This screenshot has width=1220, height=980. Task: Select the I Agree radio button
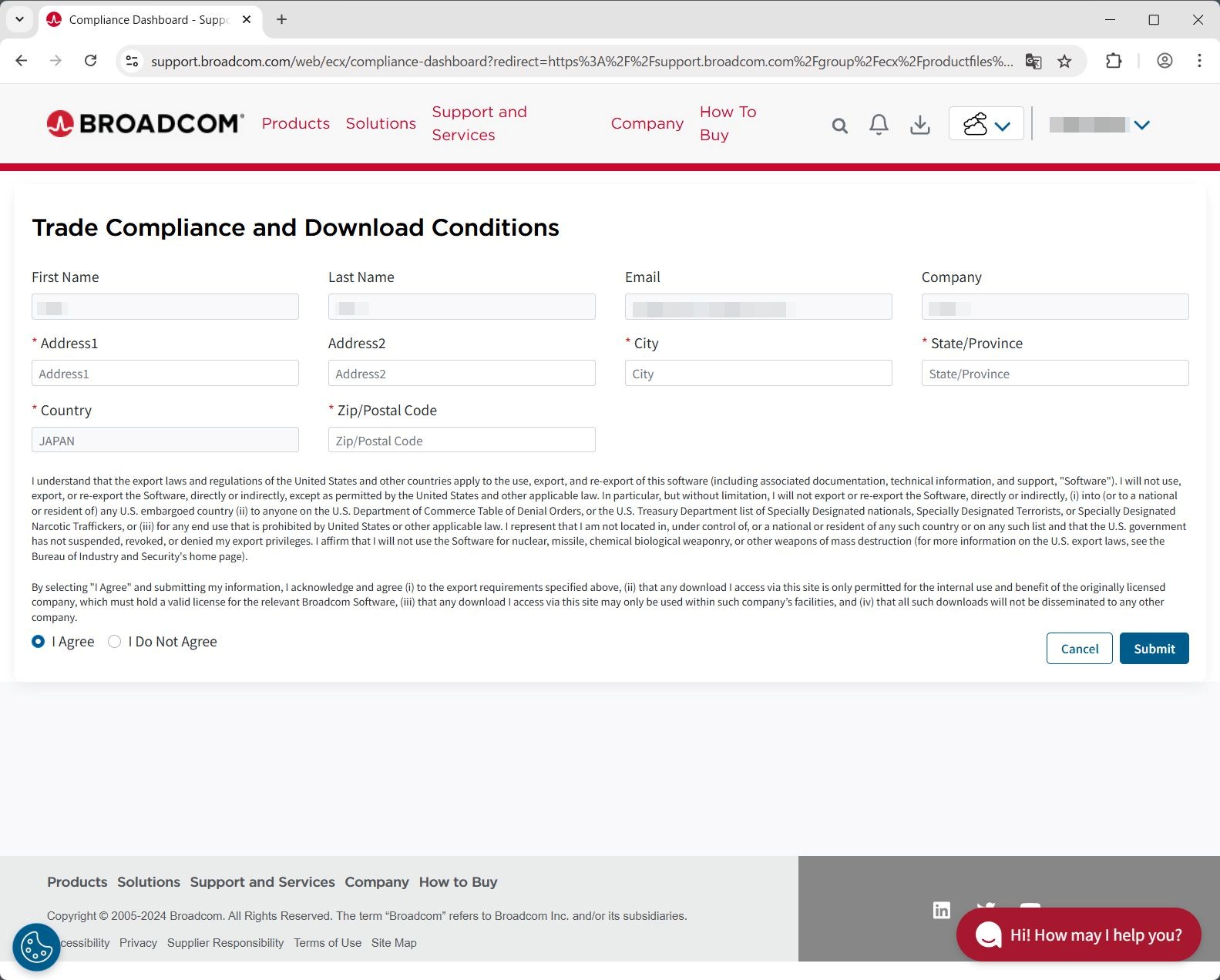[38, 641]
